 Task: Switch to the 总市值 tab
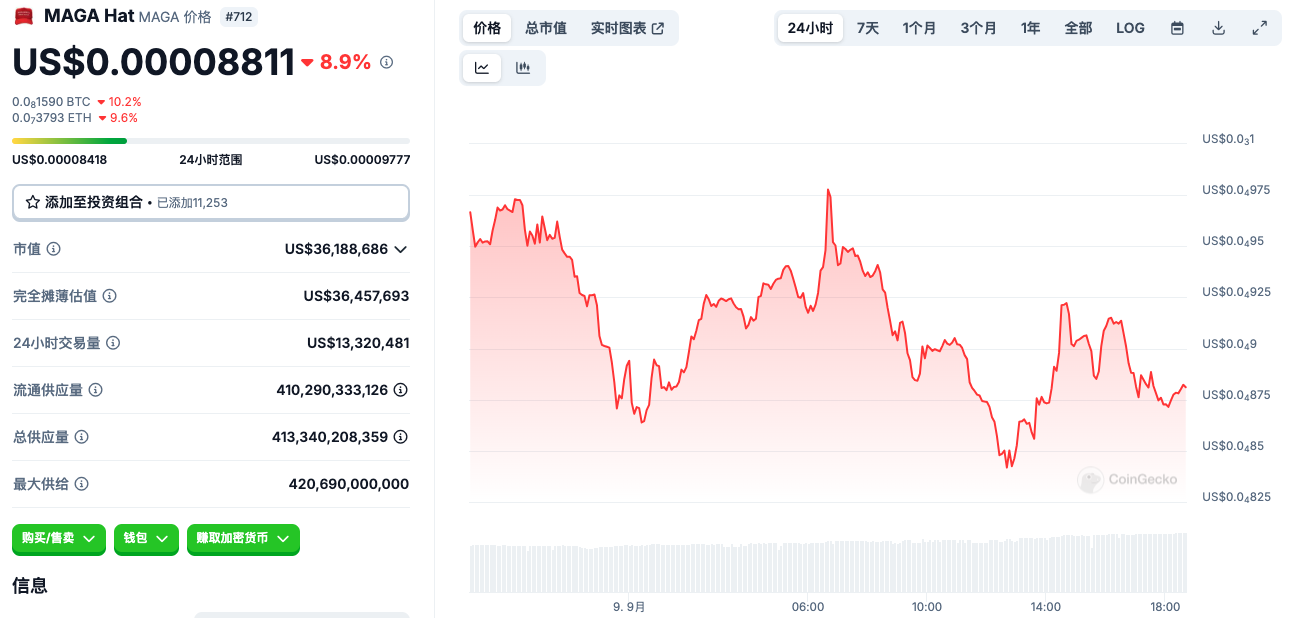point(545,28)
